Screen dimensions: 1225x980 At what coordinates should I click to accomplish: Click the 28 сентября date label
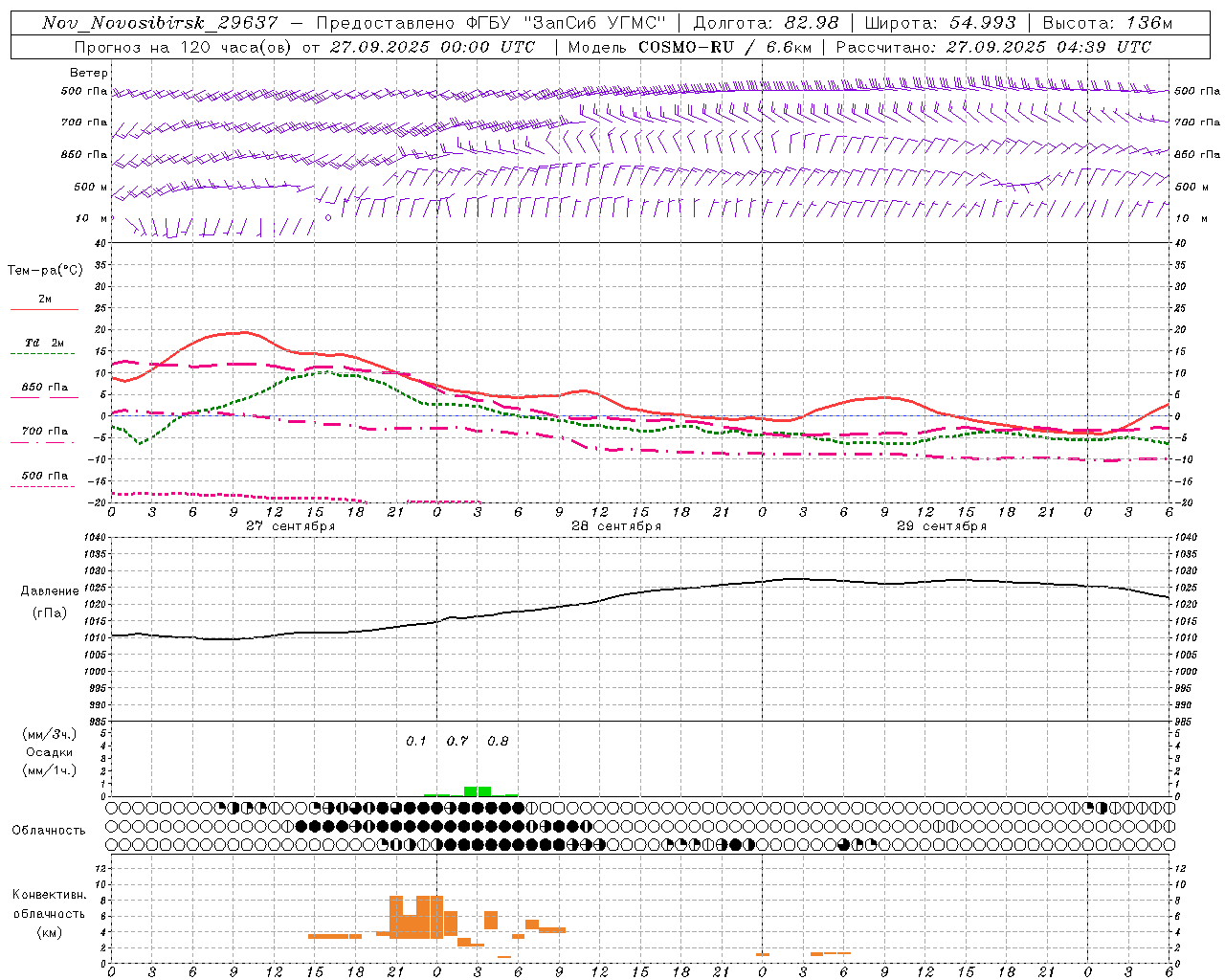pyautogui.click(x=615, y=525)
